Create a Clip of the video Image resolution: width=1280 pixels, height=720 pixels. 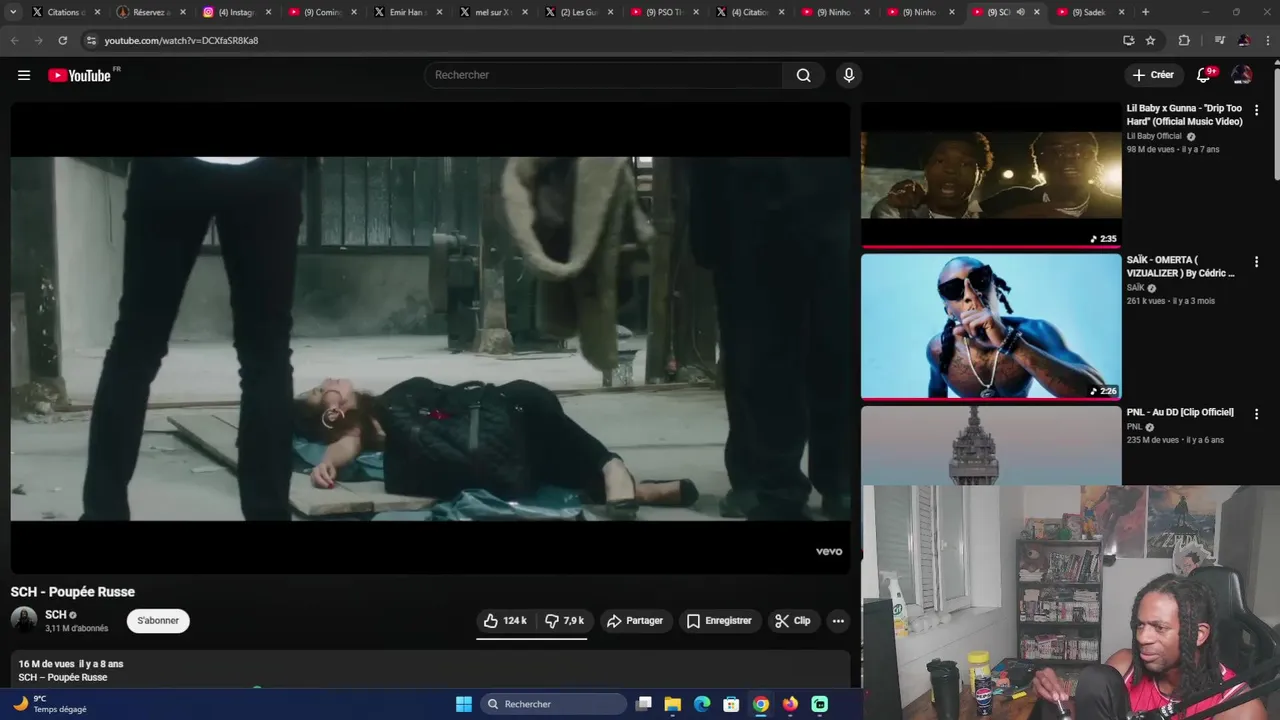(x=793, y=621)
